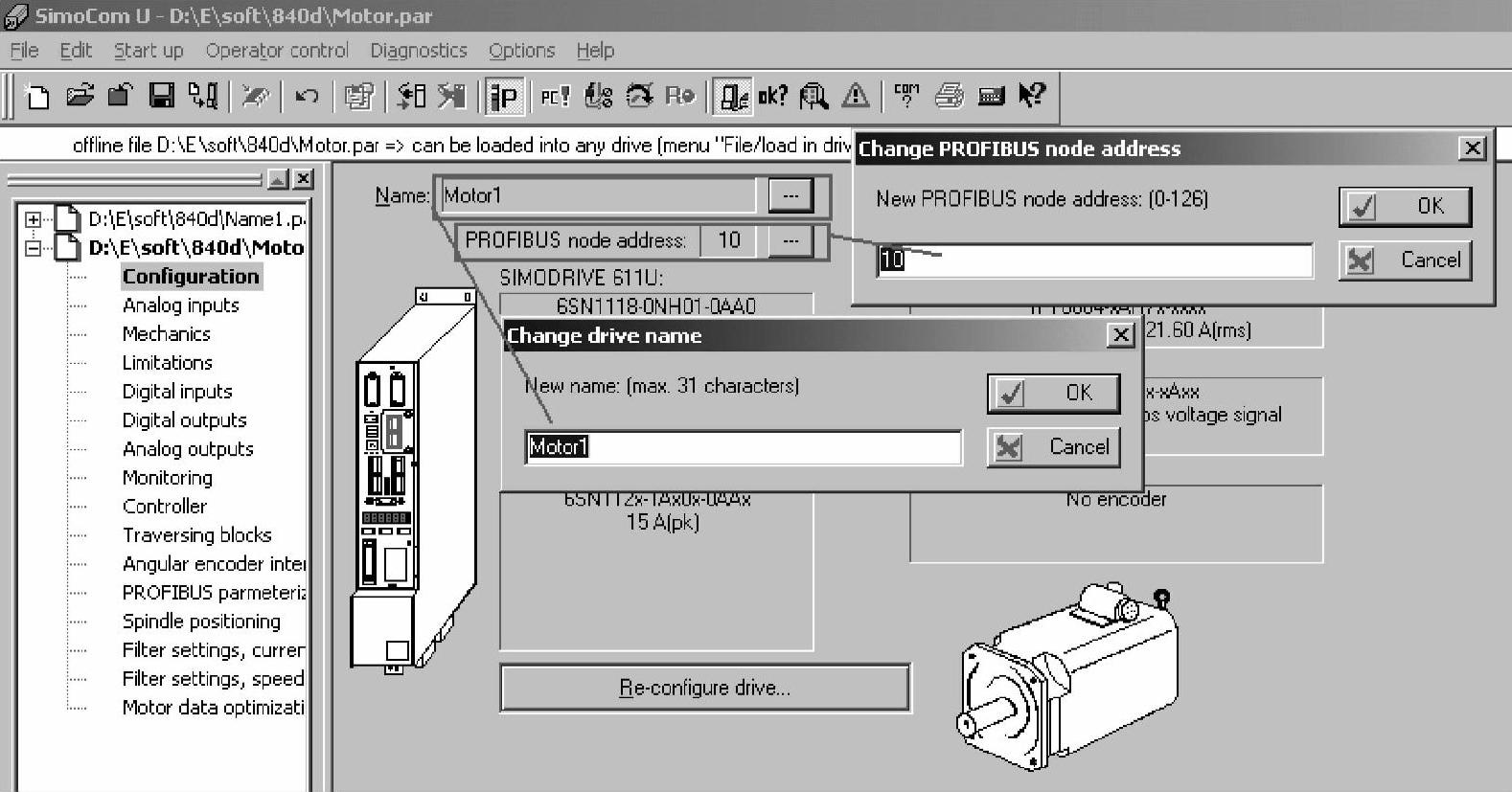This screenshot has height=792, width=1512.
Task: Select Configuration in the tree
Action: (x=191, y=277)
